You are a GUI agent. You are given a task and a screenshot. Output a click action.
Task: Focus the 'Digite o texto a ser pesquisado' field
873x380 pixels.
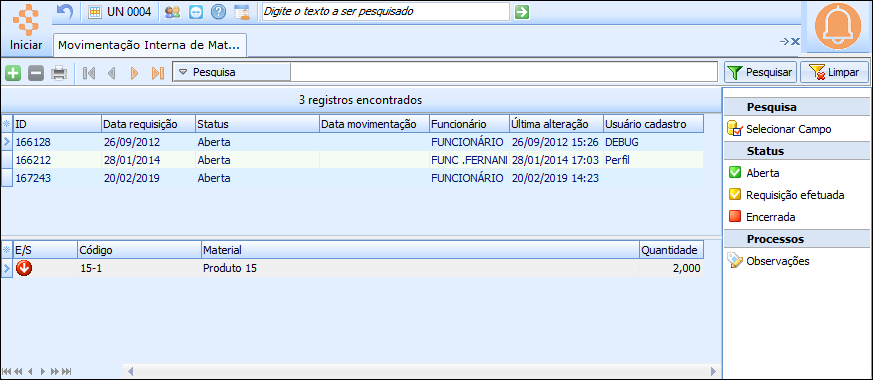point(385,12)
